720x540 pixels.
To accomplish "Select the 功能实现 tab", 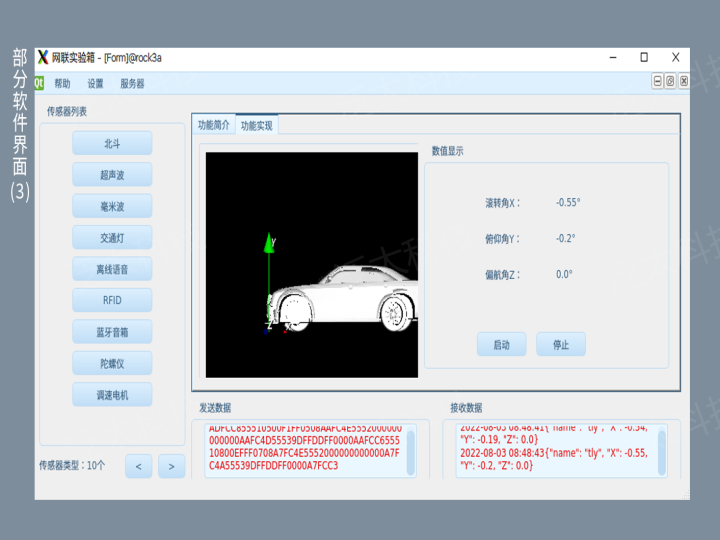I will pyautogui.click(x=257, y=126).
